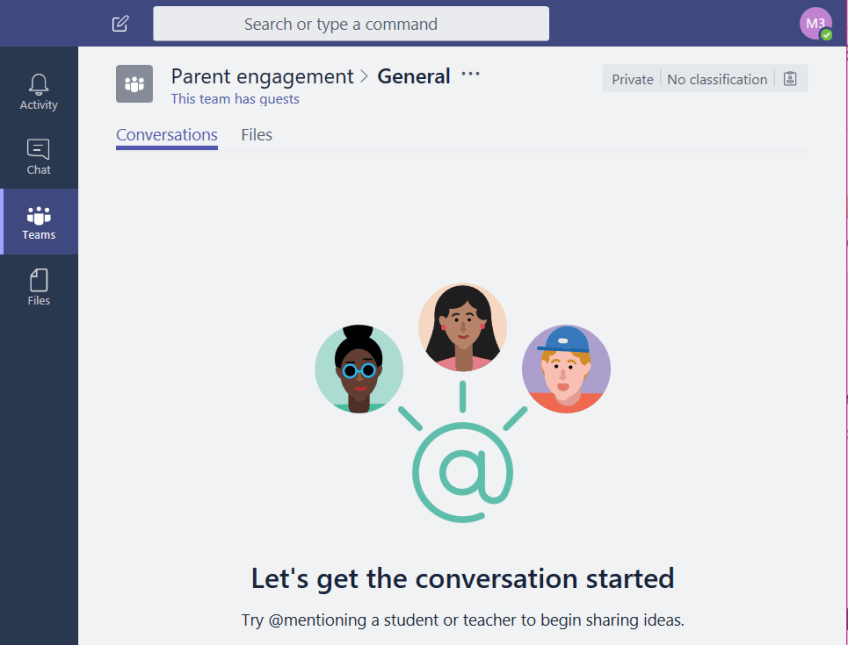Open the General channel more options ellipsis
The height and width of the screenshot is (645, 848).
(470, 75)
